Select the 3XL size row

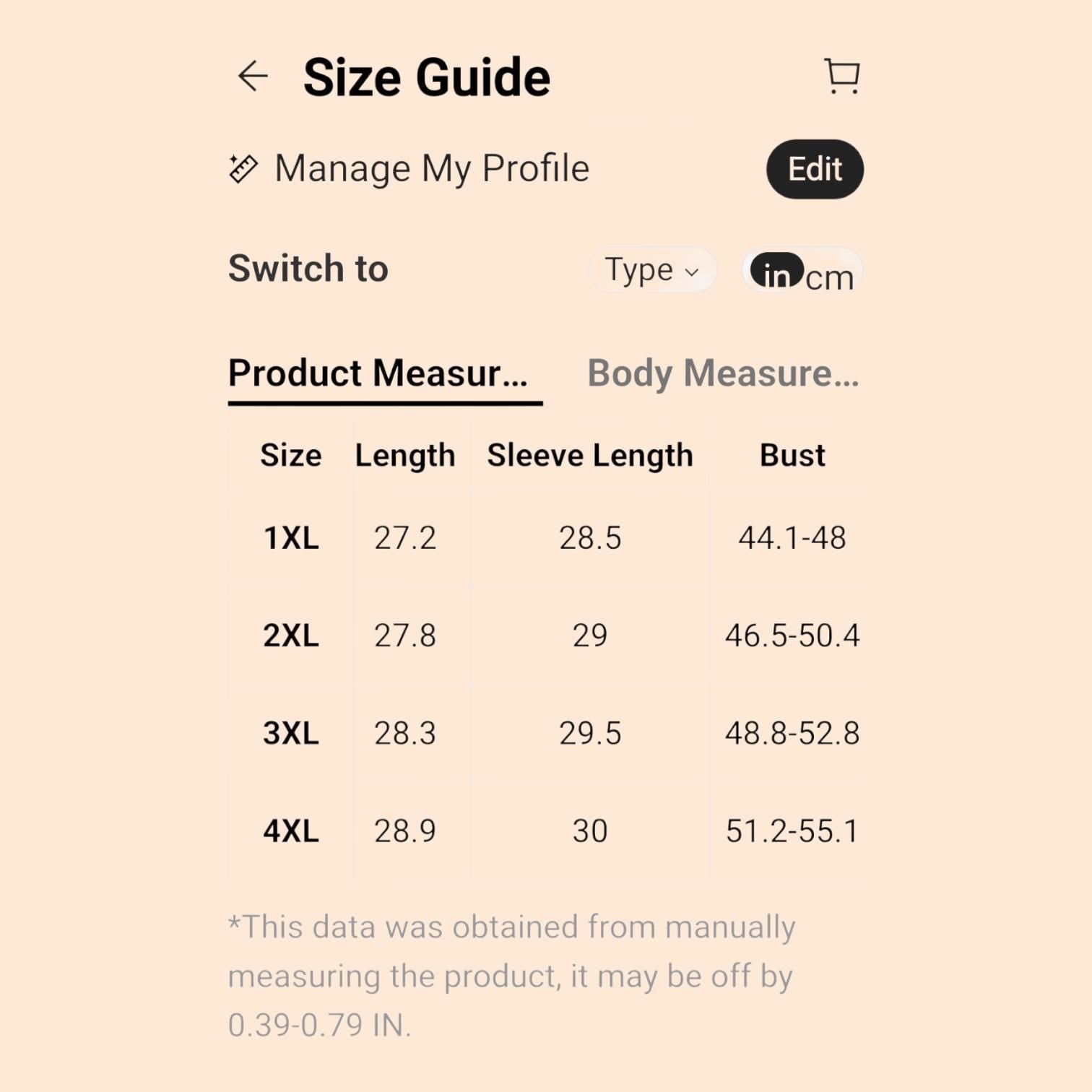pos(546,733)
